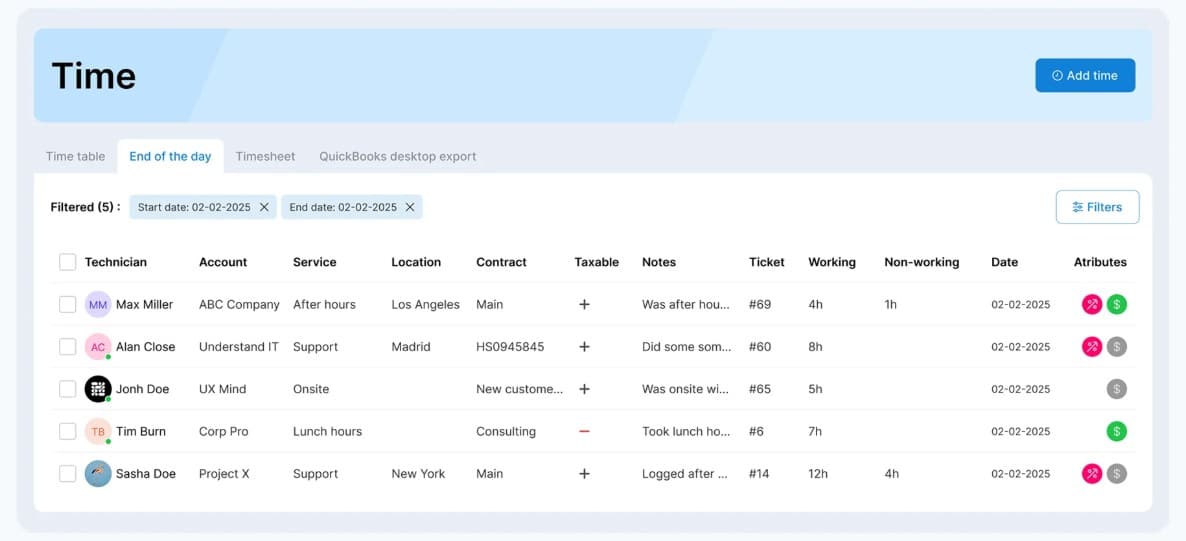1186x541 pixels.
Task: Open ticket #65
Action: (x=760, y=389)
